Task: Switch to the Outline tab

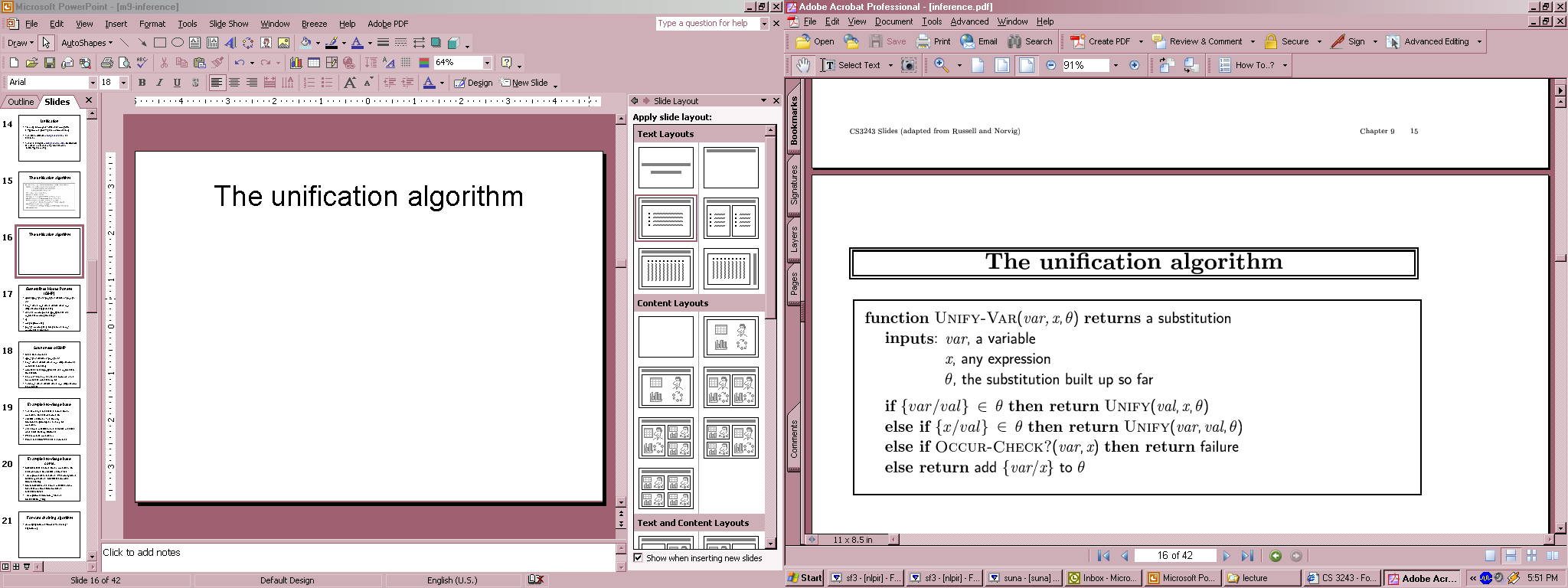Action: (21, 102)
